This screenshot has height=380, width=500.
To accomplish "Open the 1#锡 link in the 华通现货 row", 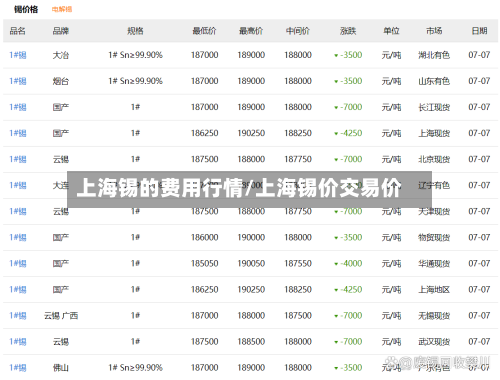I will pos(18,264).
